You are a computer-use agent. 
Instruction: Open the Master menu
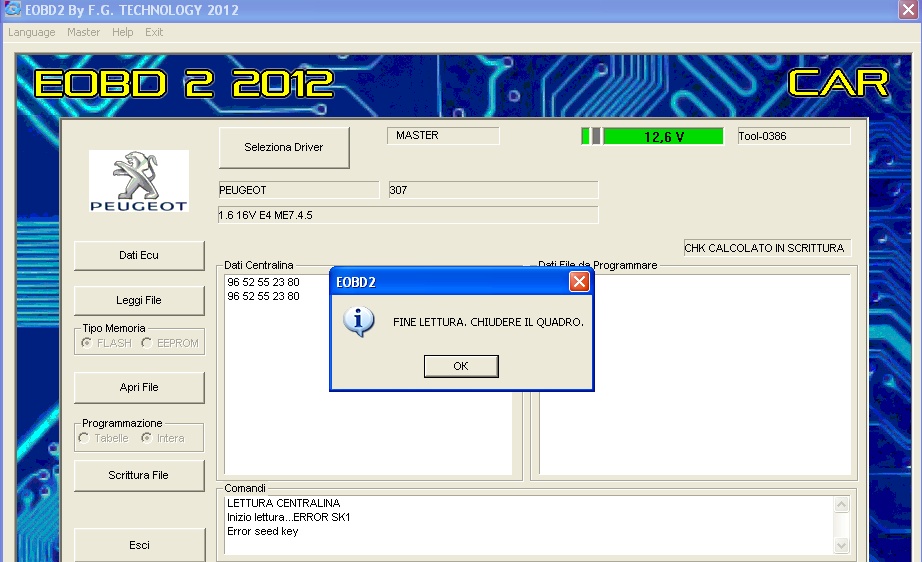tap(83, 32)
